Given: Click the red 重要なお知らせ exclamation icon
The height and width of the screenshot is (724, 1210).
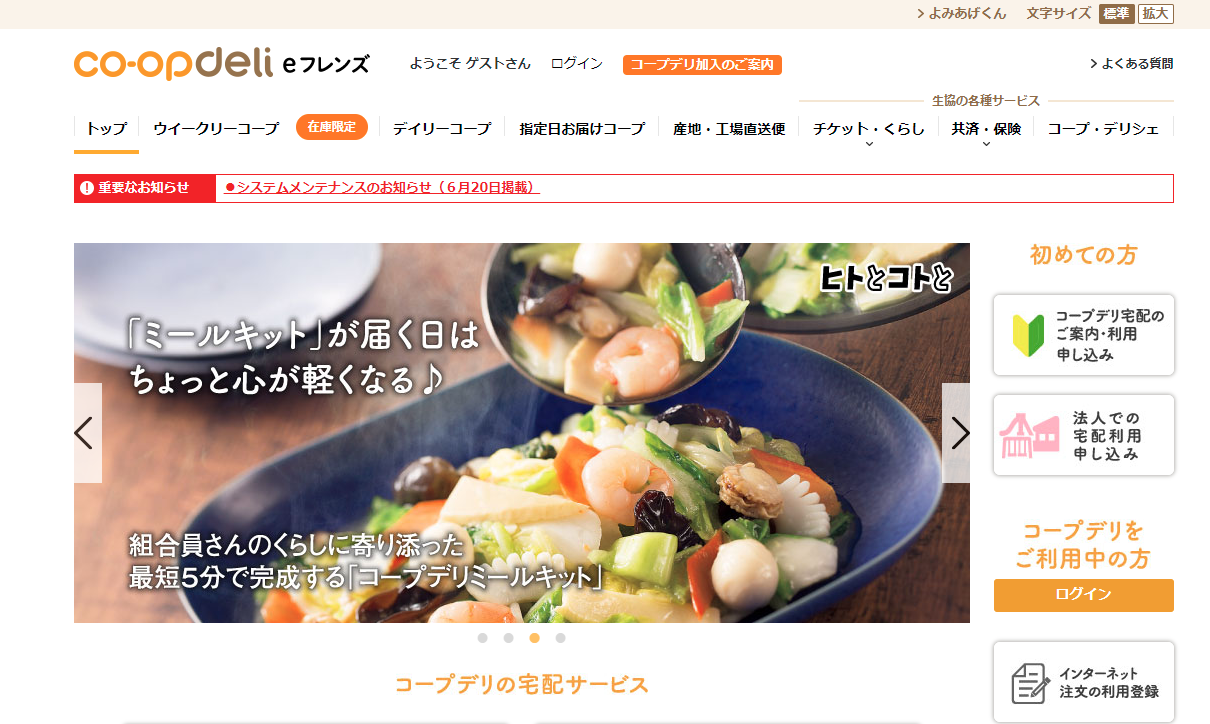Looking at the screenshot, I should coord(87,188).
